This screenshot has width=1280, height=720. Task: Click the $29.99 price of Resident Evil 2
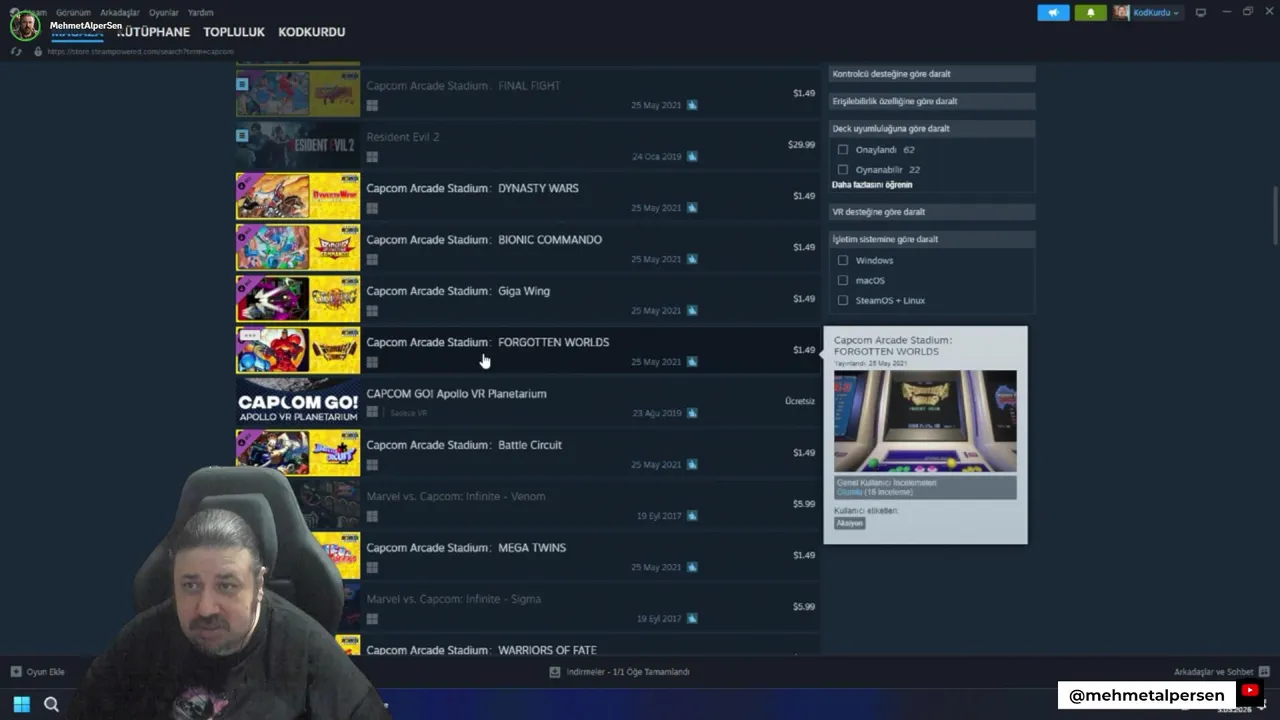pos(801,145)
